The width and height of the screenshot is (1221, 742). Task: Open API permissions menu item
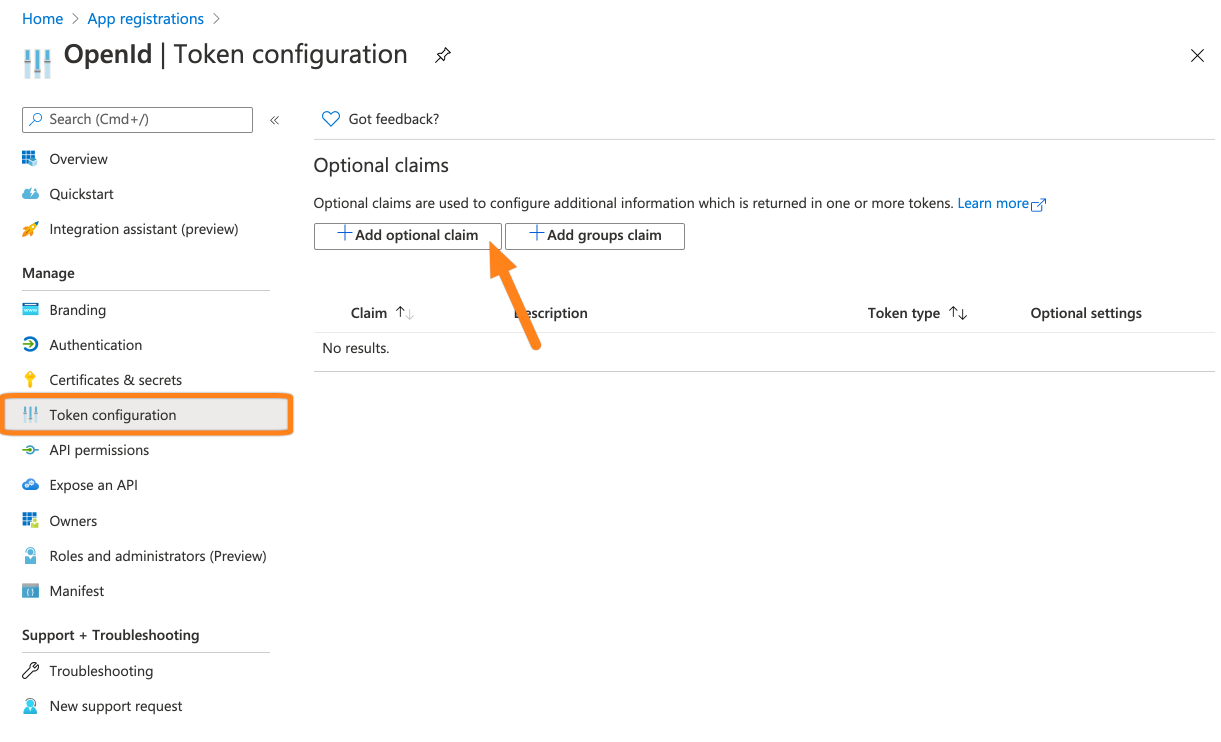99,450
